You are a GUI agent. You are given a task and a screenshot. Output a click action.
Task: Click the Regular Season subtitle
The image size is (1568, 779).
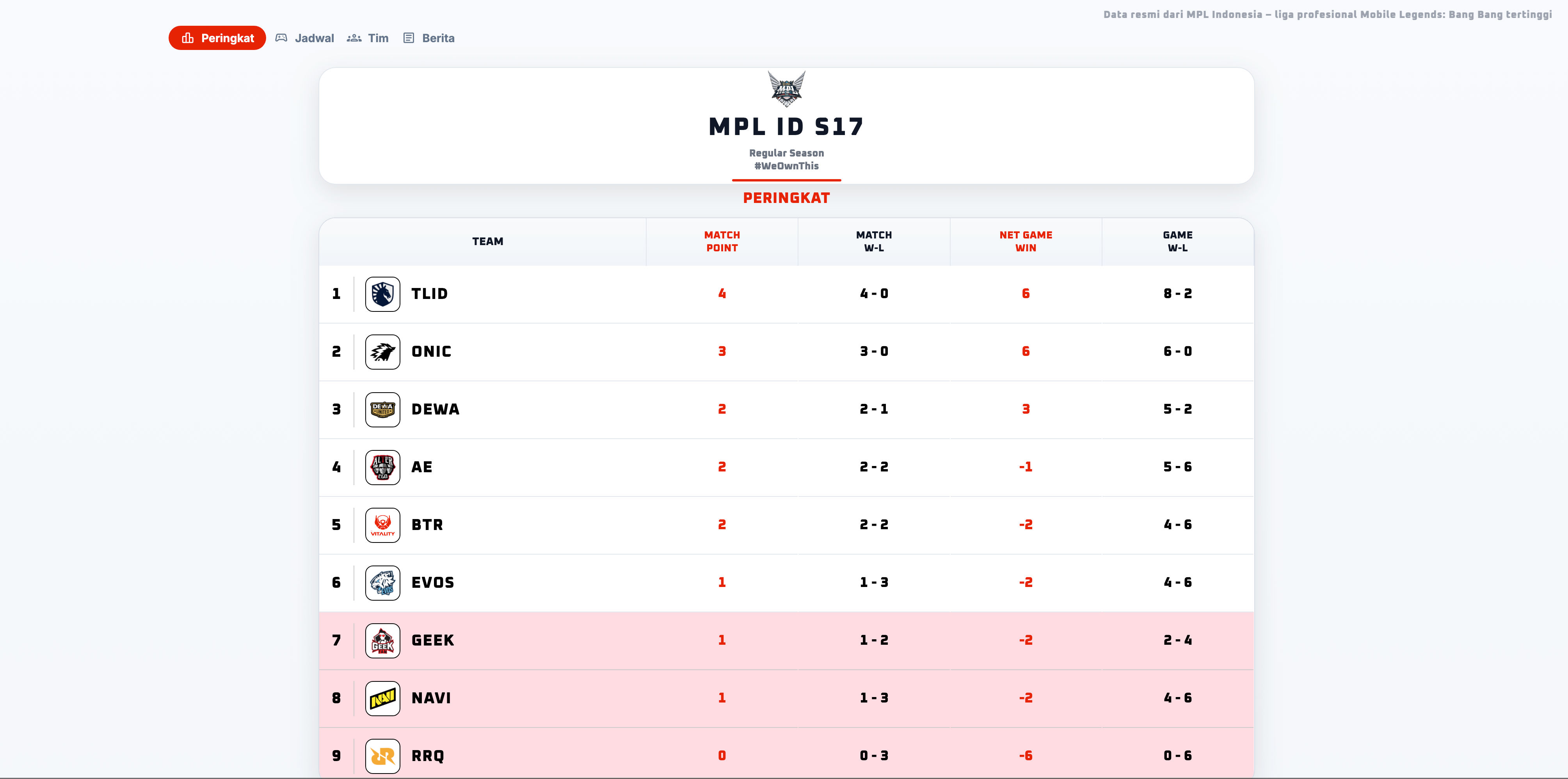click(x=786, y=153)
